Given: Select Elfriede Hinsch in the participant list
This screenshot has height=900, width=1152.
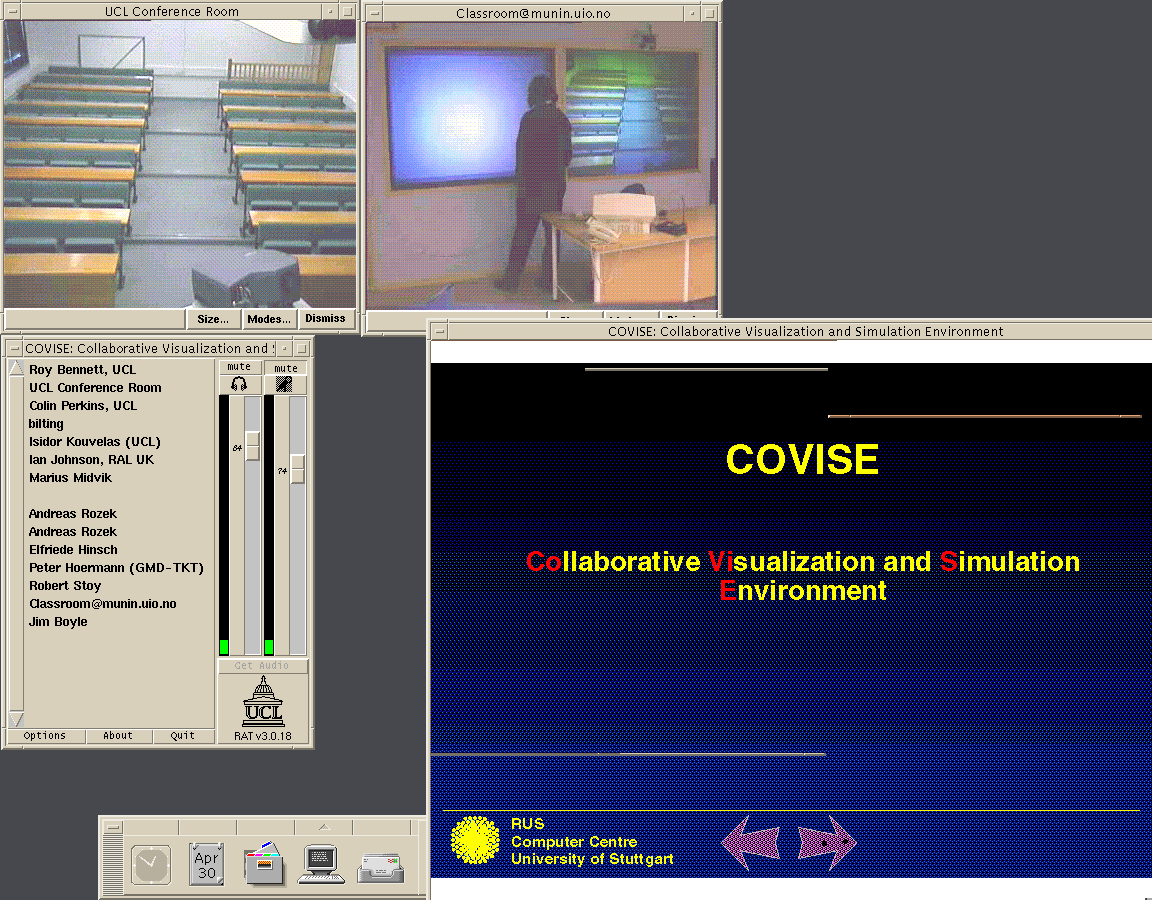Looking at the screenshot, I should (x=73, y=550).
